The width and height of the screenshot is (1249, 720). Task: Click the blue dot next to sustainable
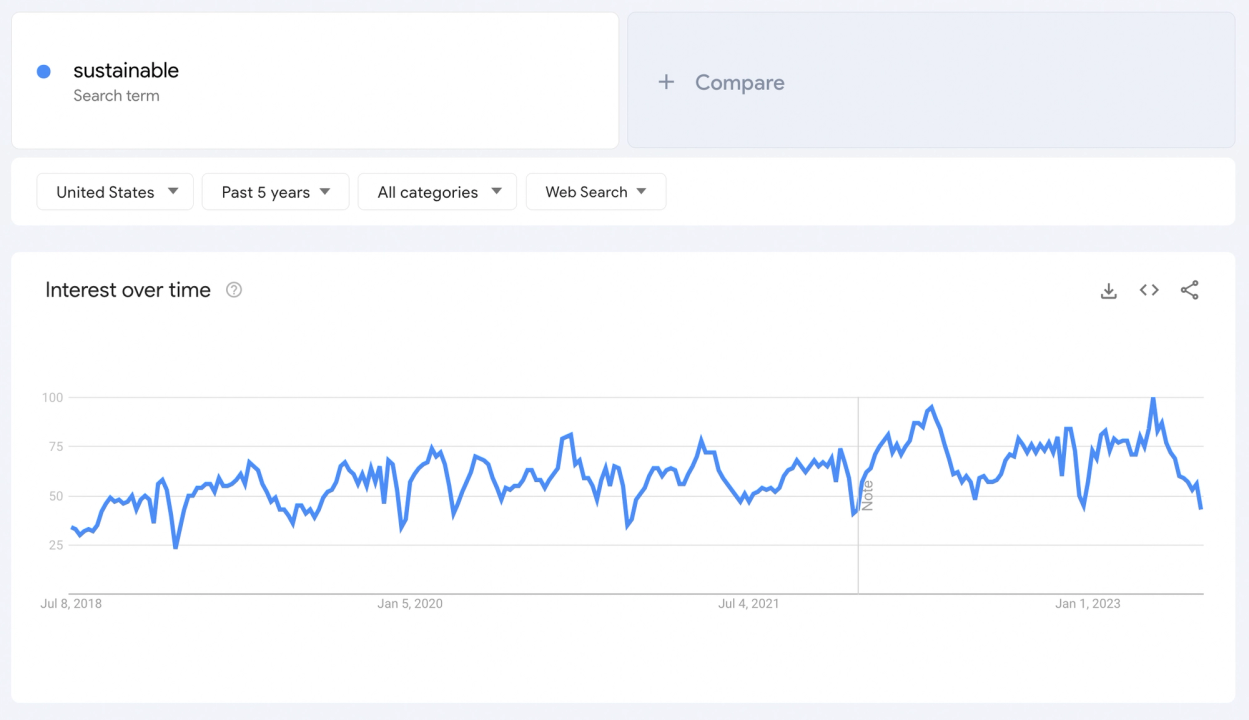coord(44,71)
